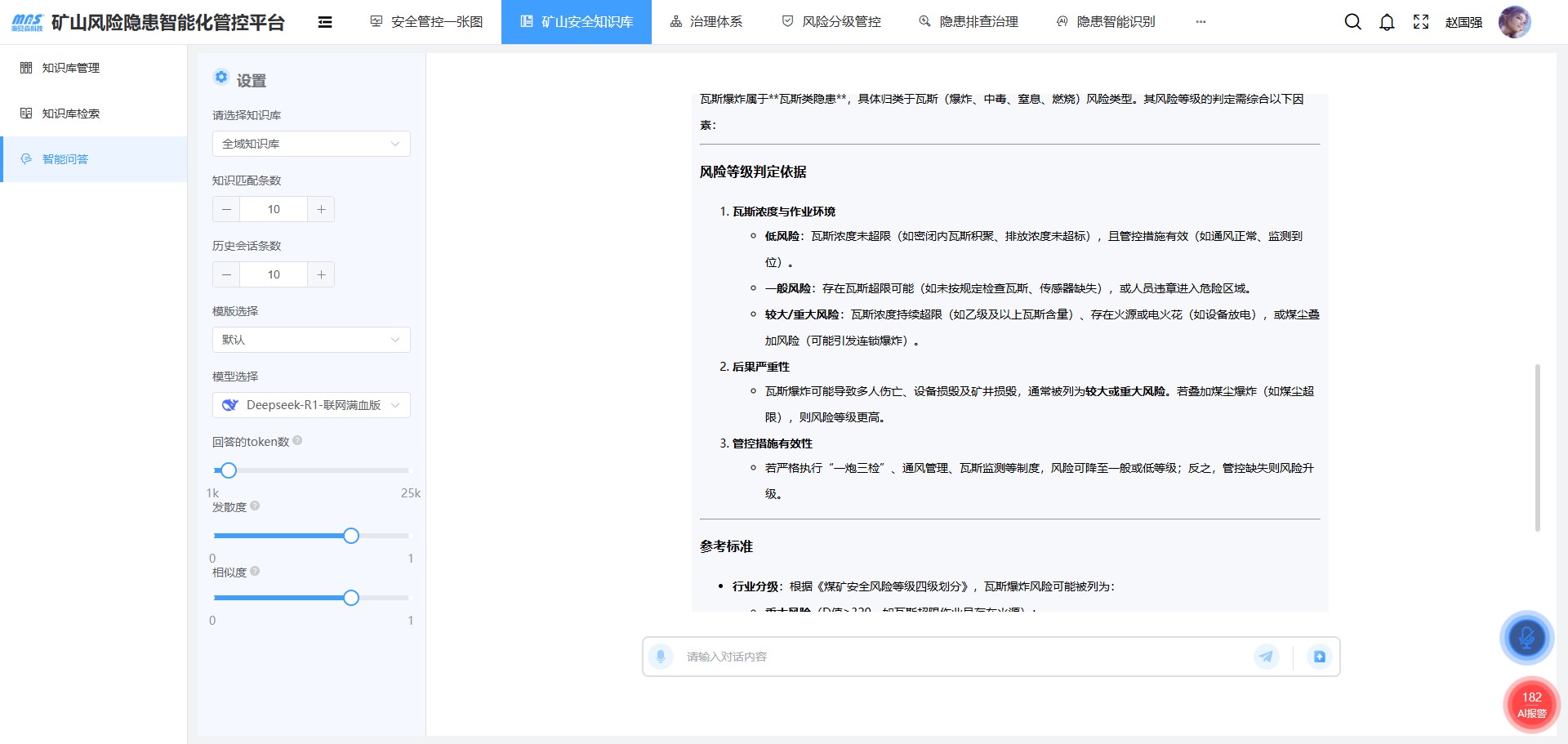Collapse sidebar with hamburger menu icon

(325, 22)
